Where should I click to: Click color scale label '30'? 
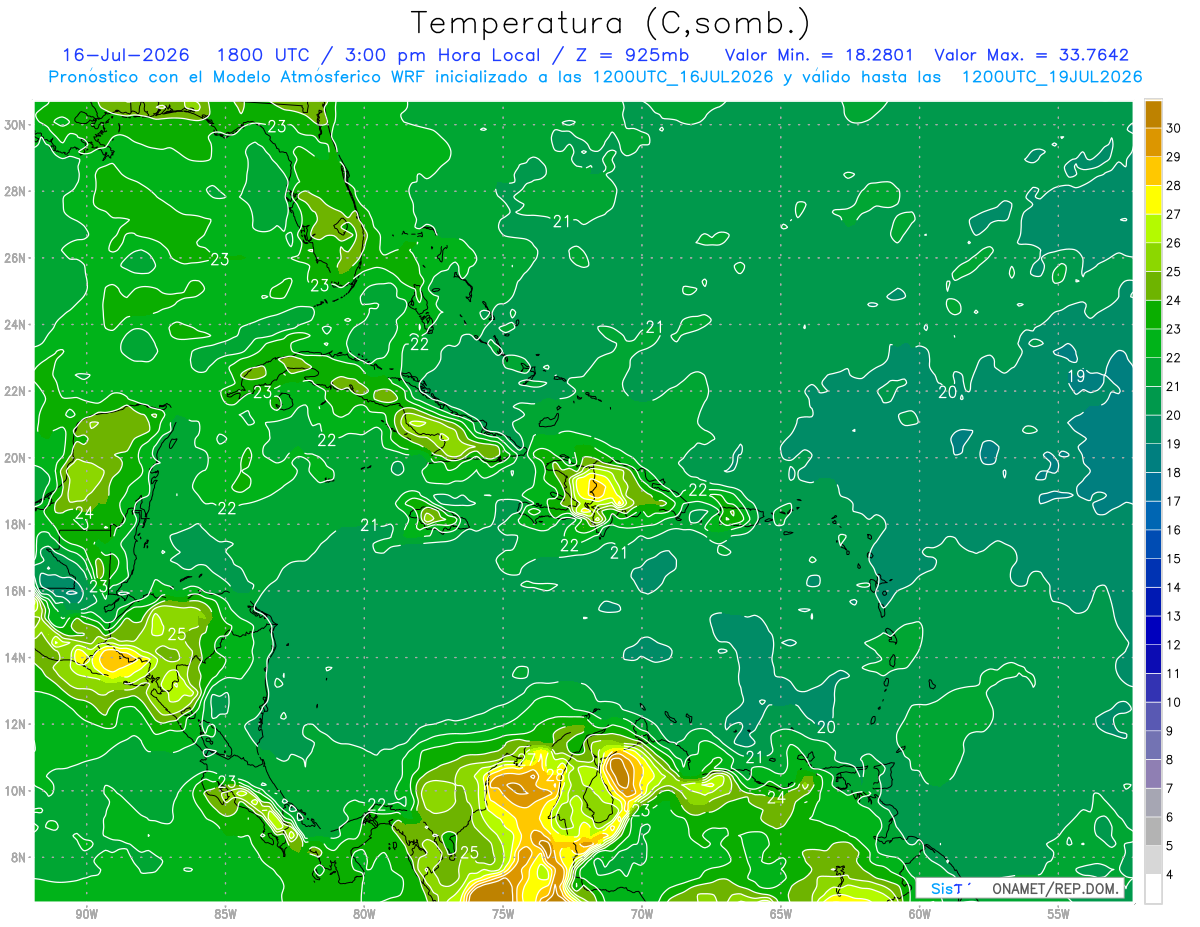point(1173,127)
